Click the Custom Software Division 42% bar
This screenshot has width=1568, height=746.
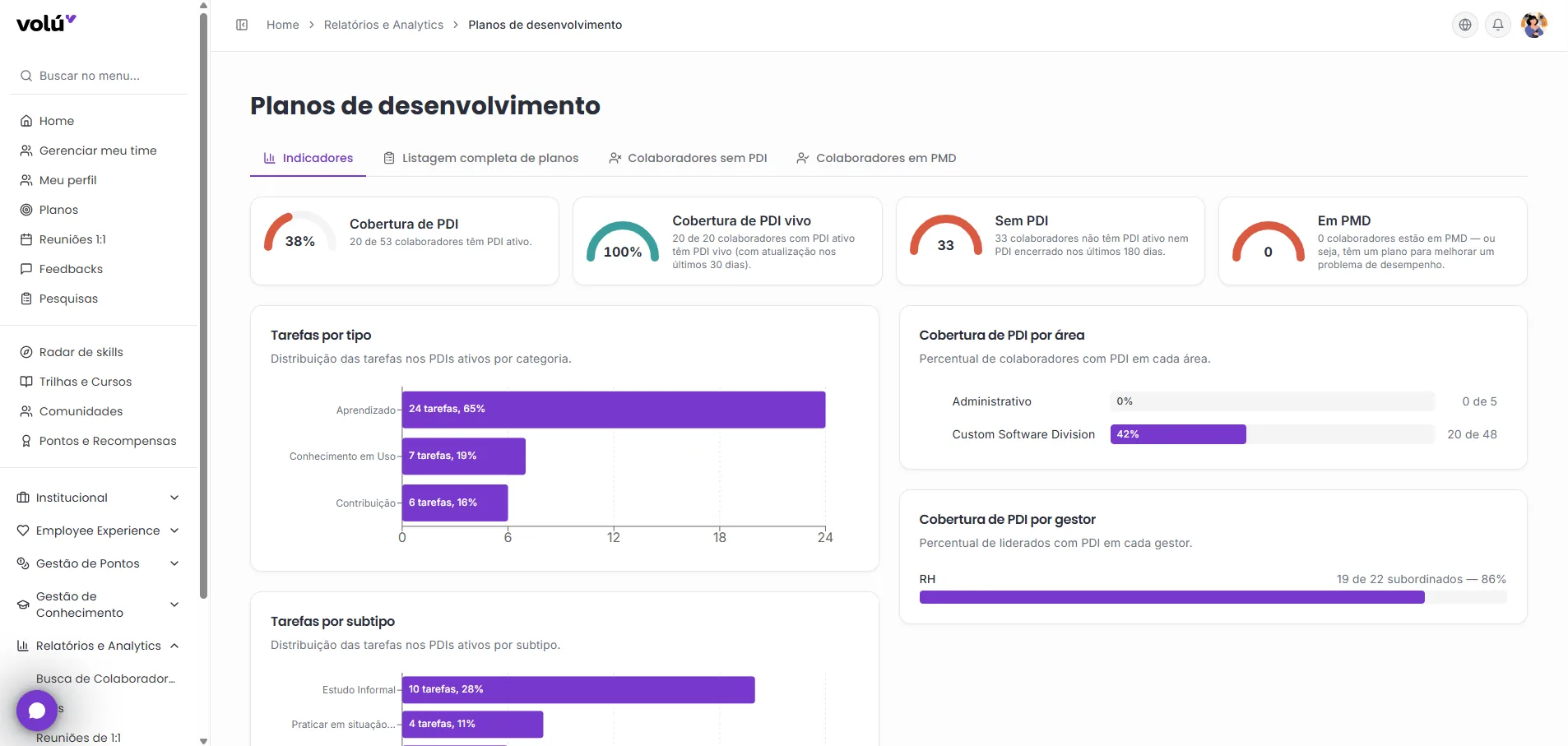coord(1178,434)
